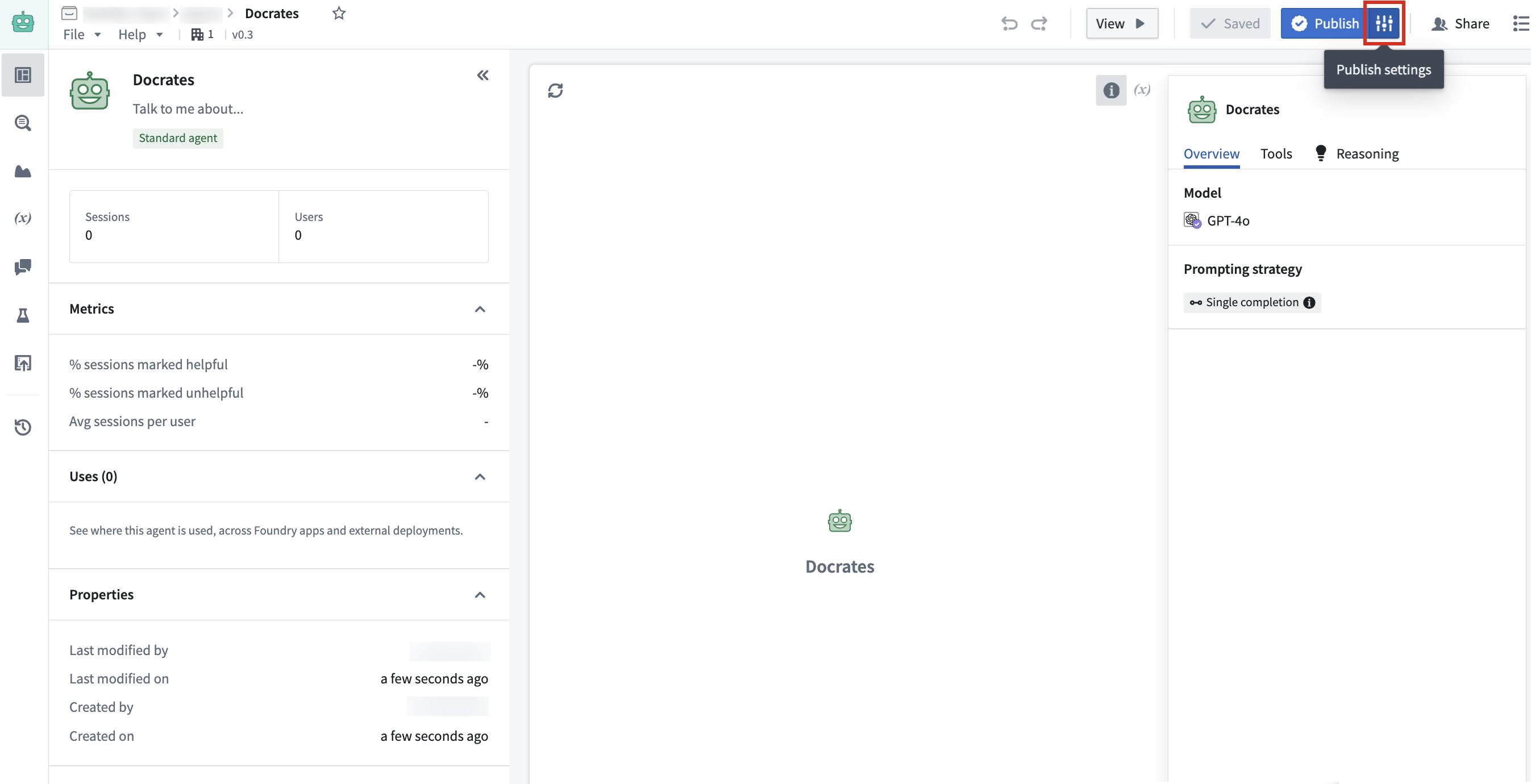Collapse the left details panel
The width and height of the screenshot is (1531, 784).
(x=482, y=76)
